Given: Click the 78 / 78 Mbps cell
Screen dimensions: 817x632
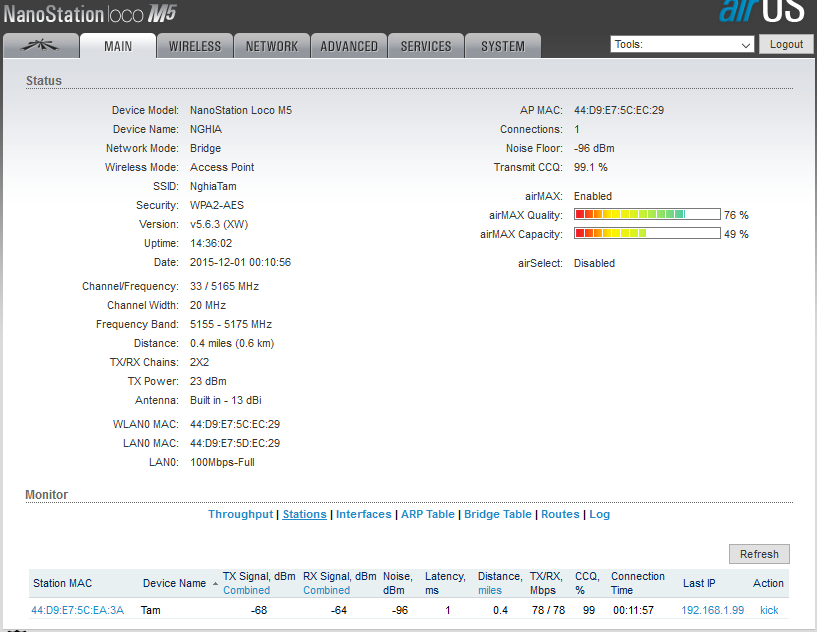Looking at the screenshot, I should 548,610.
